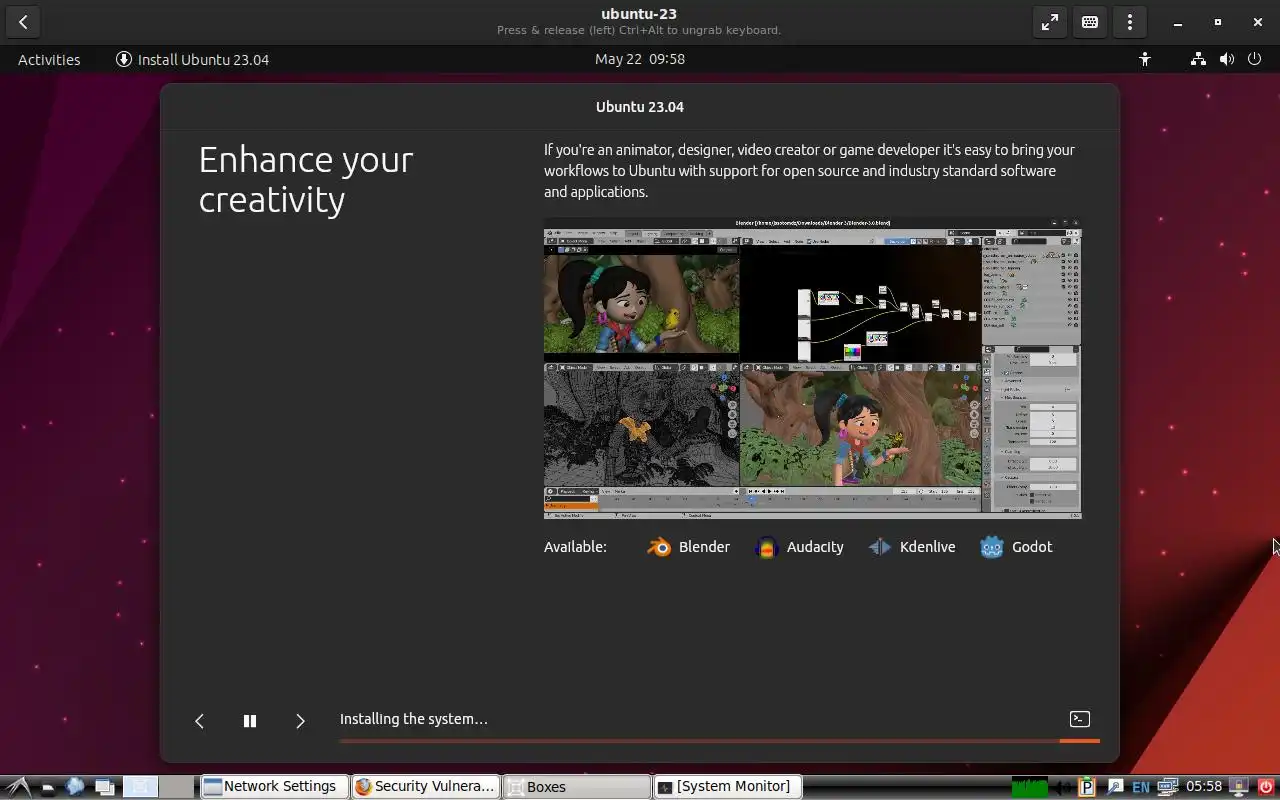
Task: Pause the installer slideshow
Action: (250, 721)
